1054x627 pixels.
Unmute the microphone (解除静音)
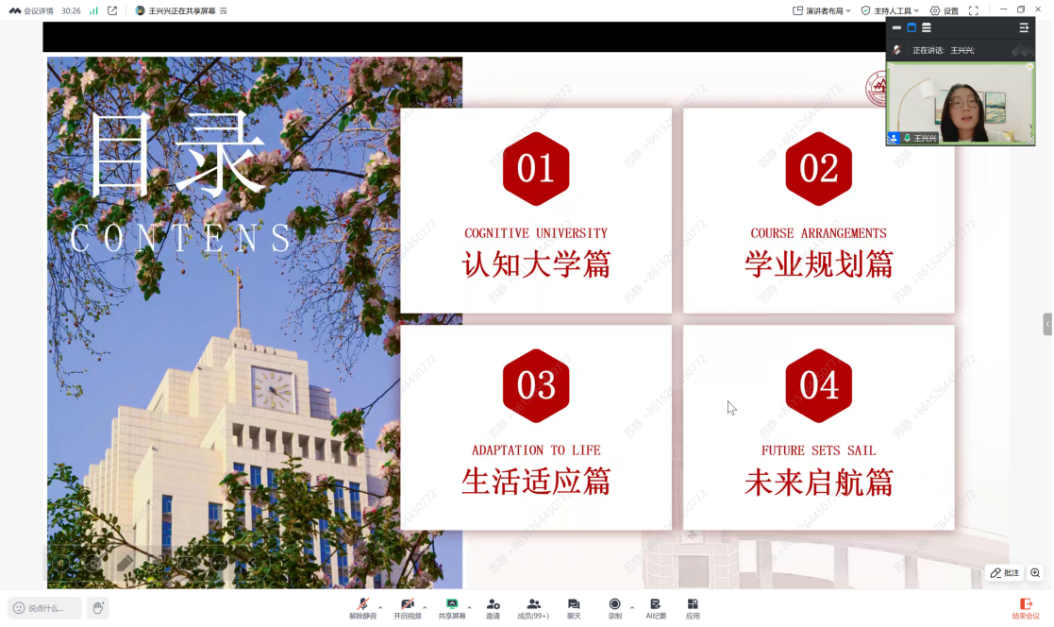pos(362,606)
